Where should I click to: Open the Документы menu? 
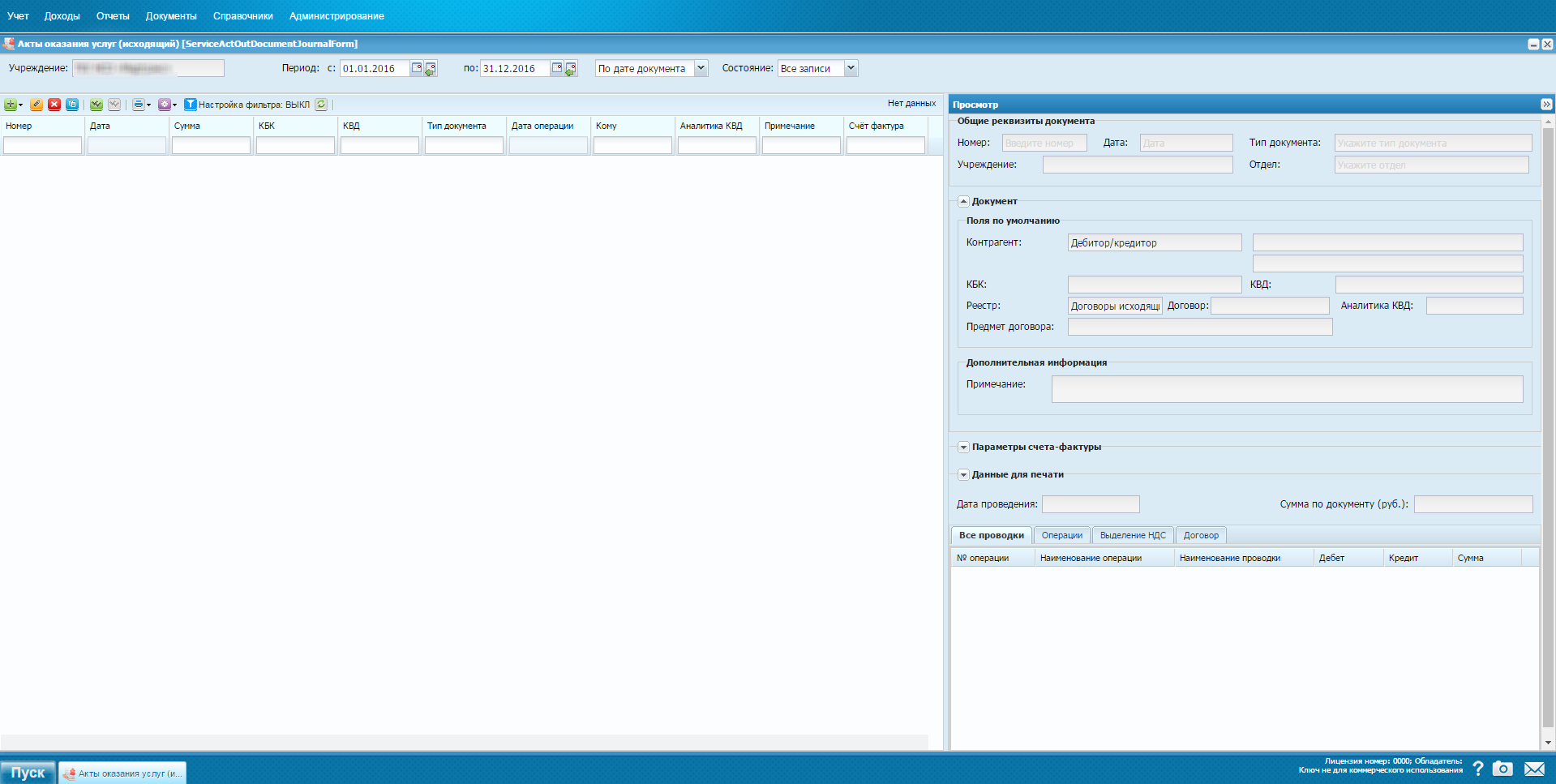coord(171,15)
